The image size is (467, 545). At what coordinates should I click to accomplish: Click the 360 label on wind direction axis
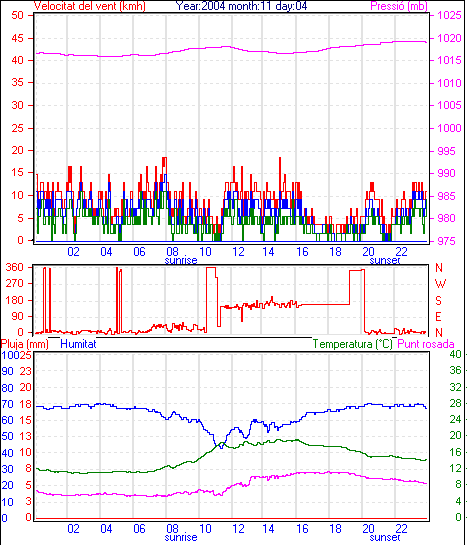(x=14, y=267)
